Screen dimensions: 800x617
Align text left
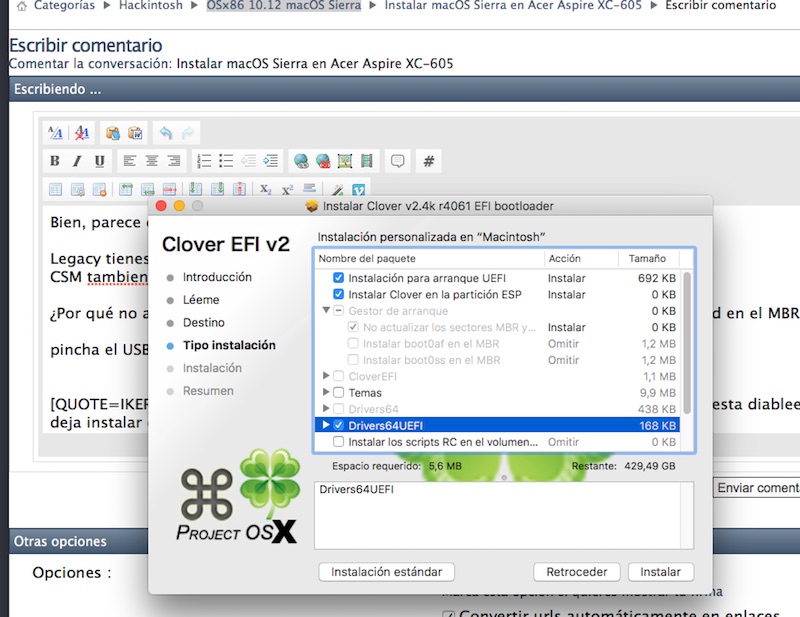coord(129,161)
